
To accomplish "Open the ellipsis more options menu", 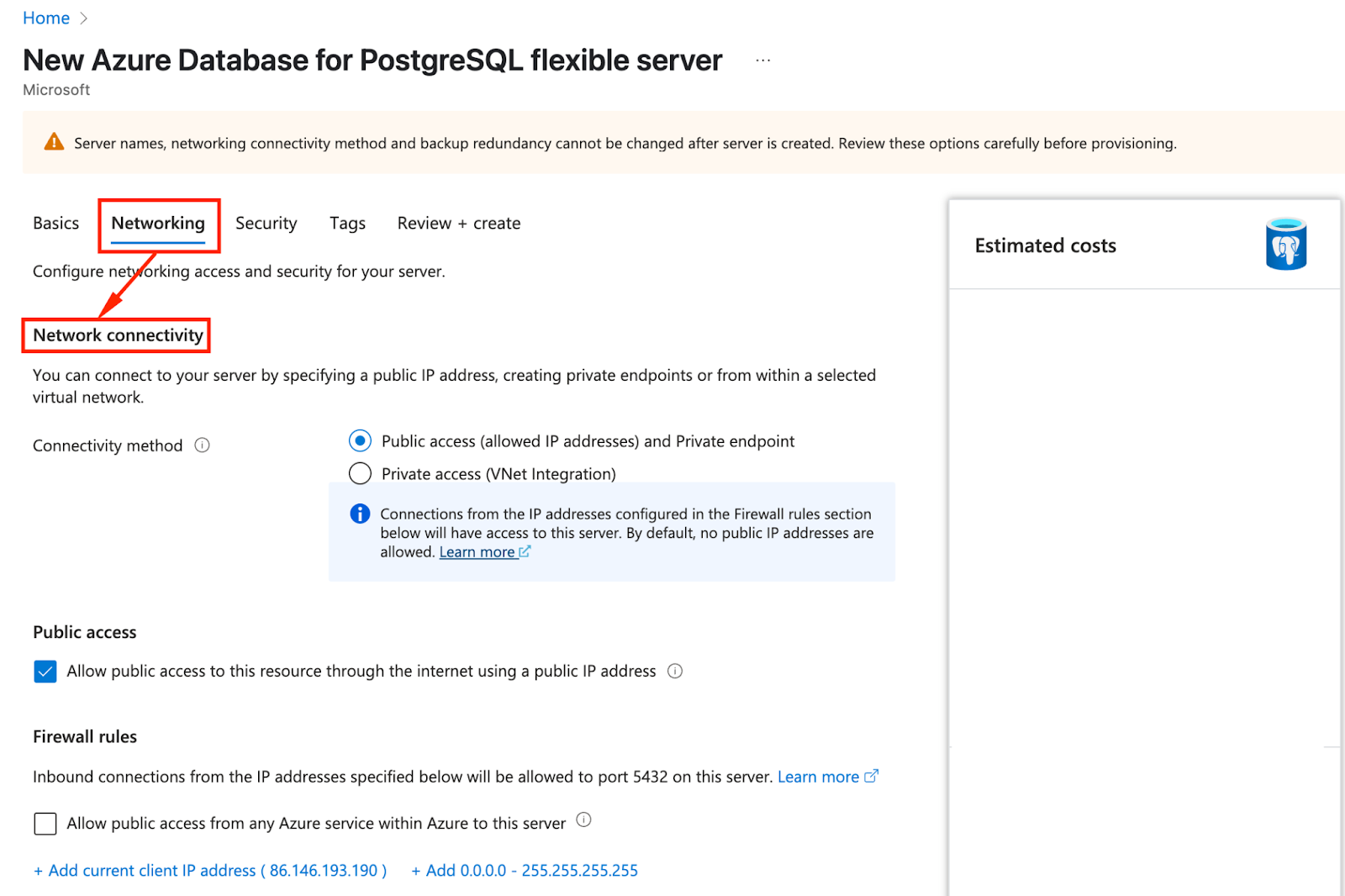I will [762, 61].
